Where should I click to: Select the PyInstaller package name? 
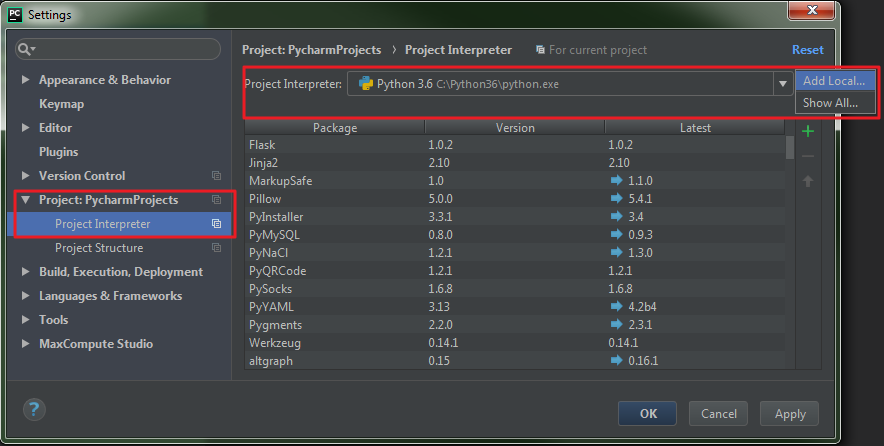[276, 217]
